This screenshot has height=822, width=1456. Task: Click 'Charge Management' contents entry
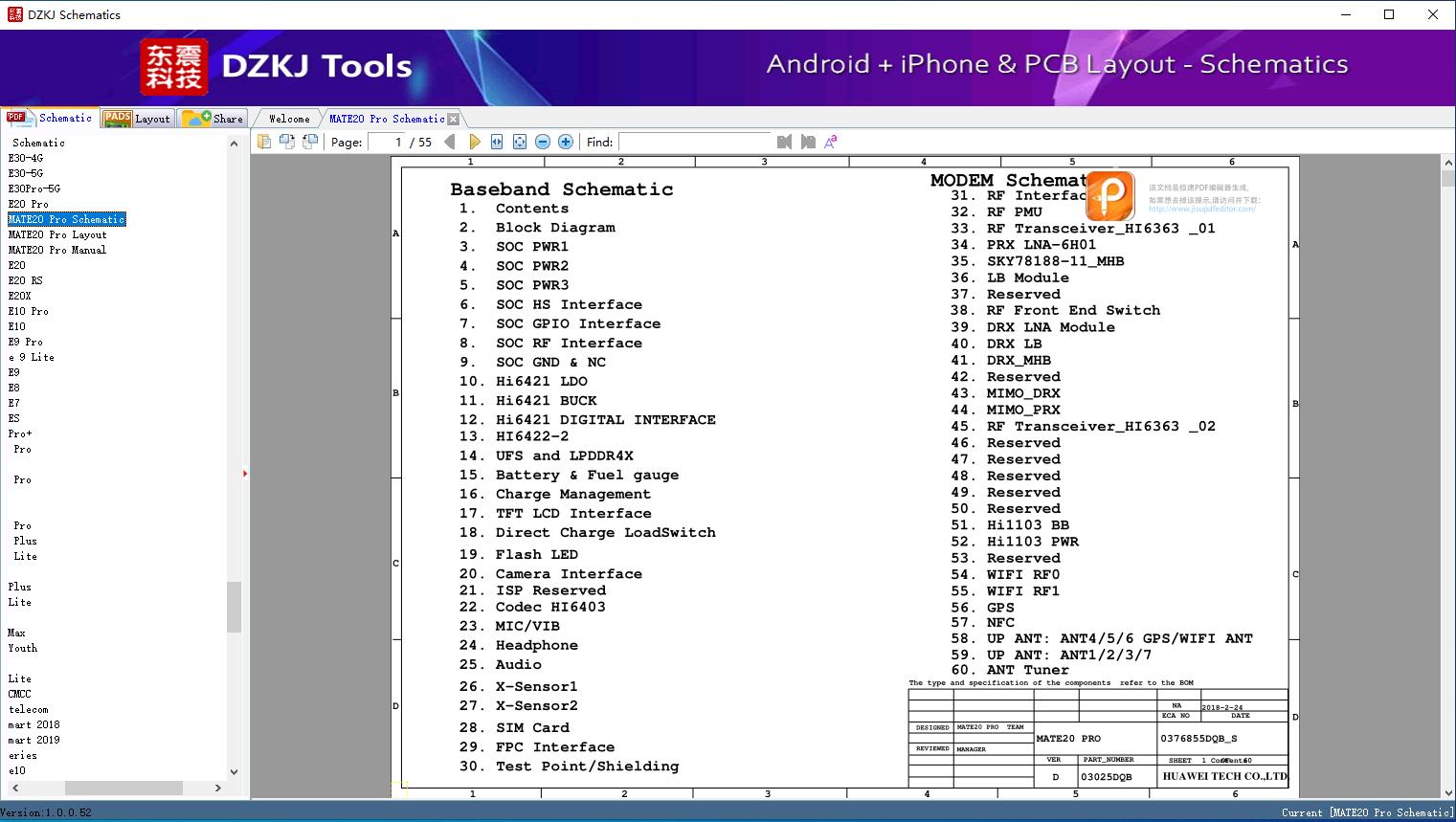coord(572,495)
